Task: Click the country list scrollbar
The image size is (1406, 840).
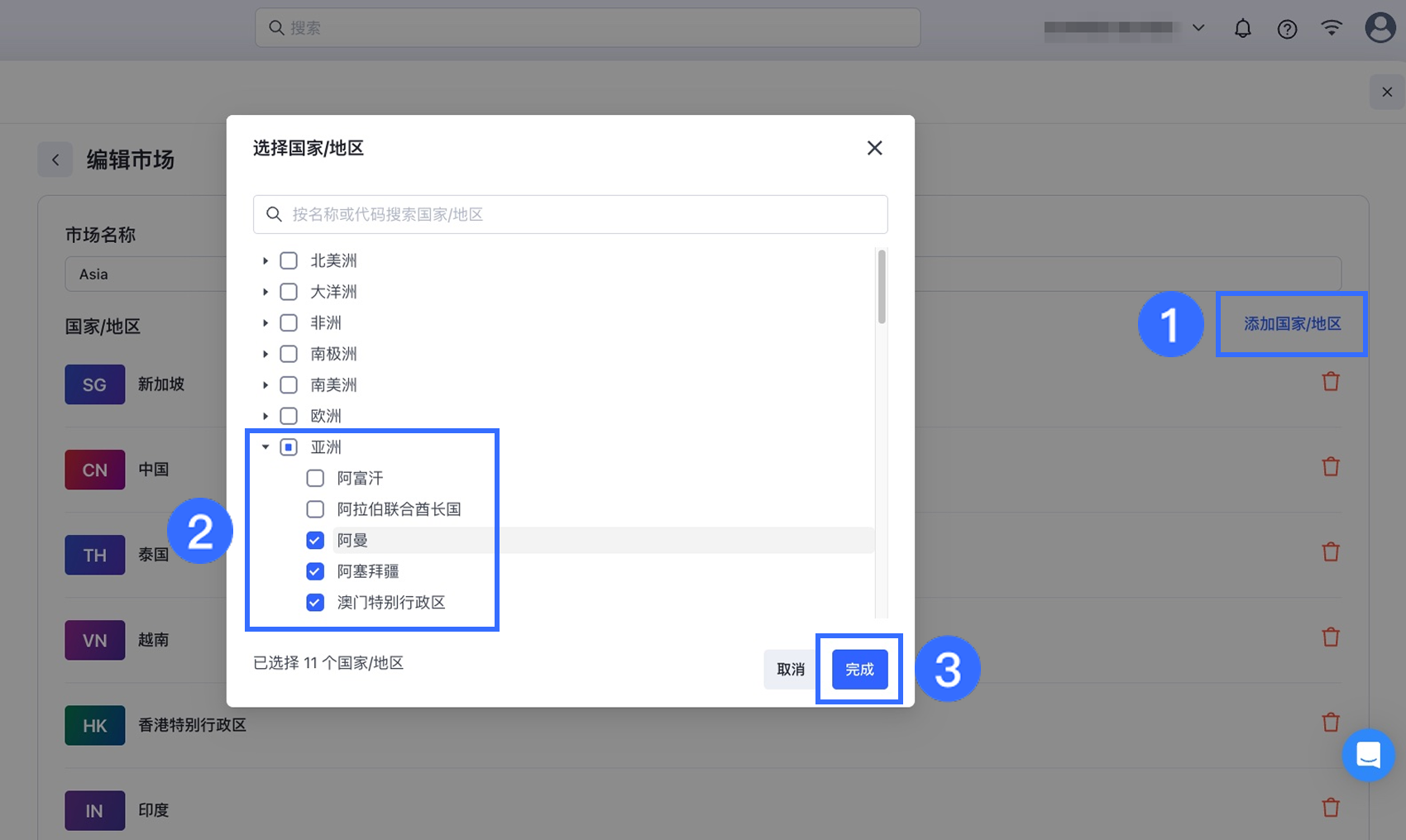Action: 882,287
